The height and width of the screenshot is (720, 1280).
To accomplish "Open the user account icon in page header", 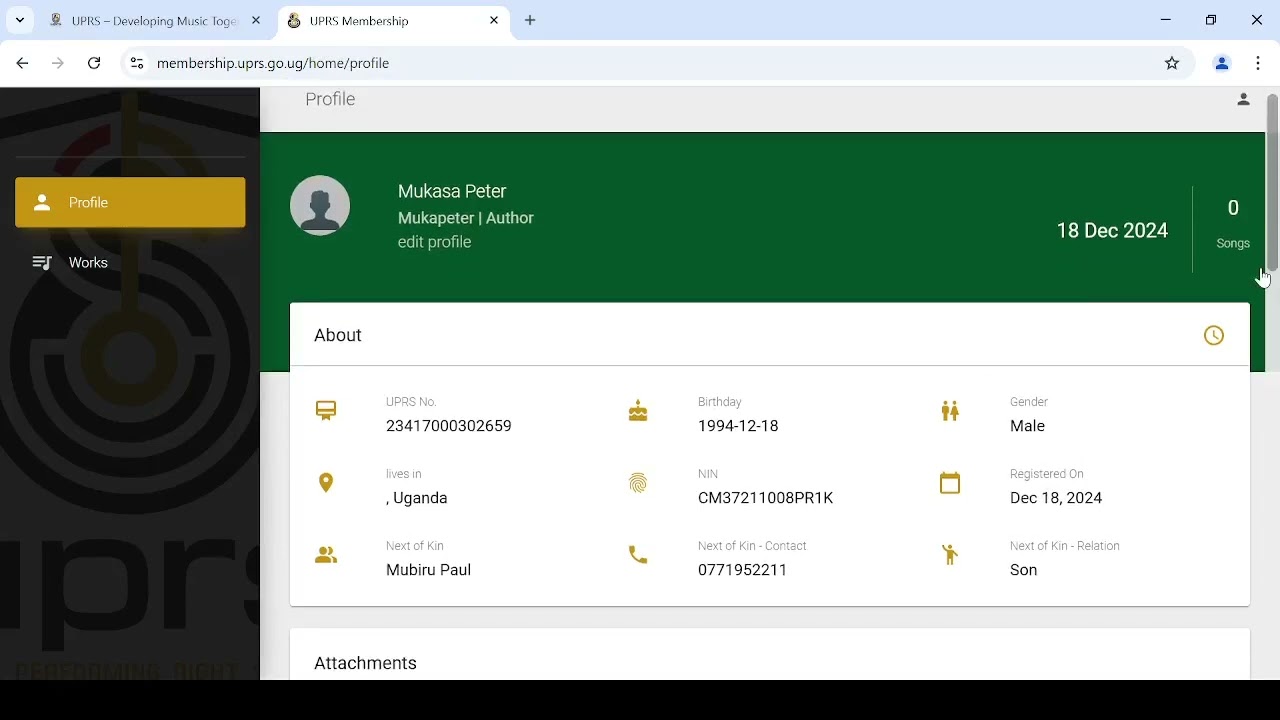I will 1244,100.
